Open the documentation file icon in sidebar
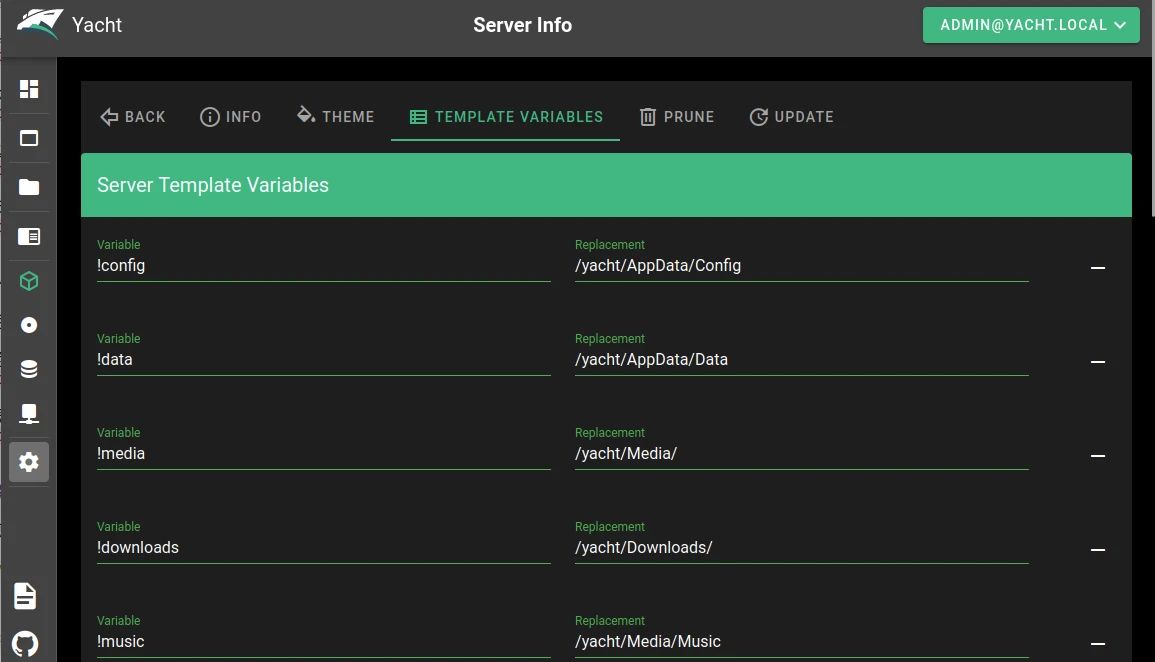Viewport: 1155px width, 662px height. (25, 596)
